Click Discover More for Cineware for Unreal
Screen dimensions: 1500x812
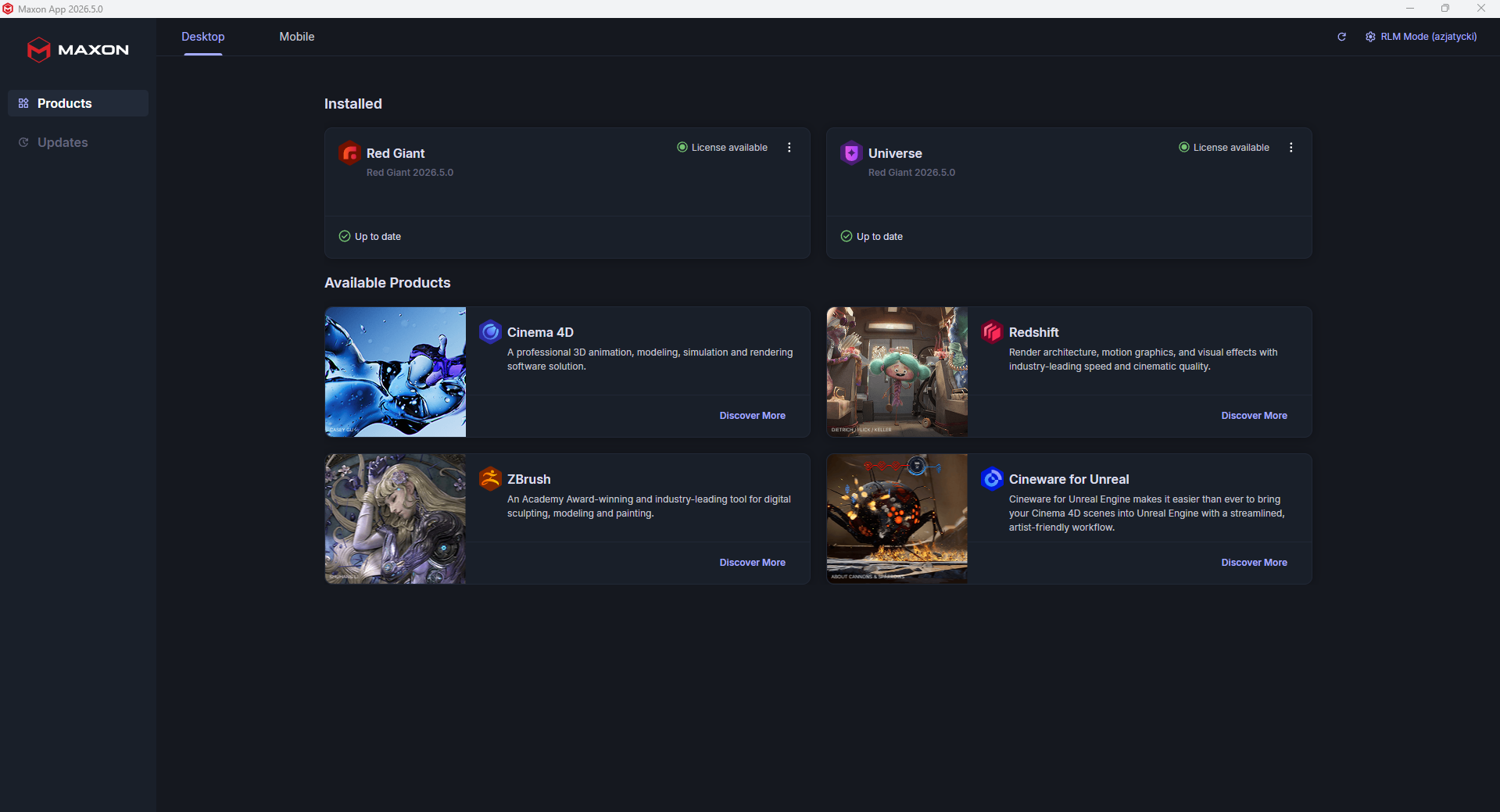[x=1255, y=563]
